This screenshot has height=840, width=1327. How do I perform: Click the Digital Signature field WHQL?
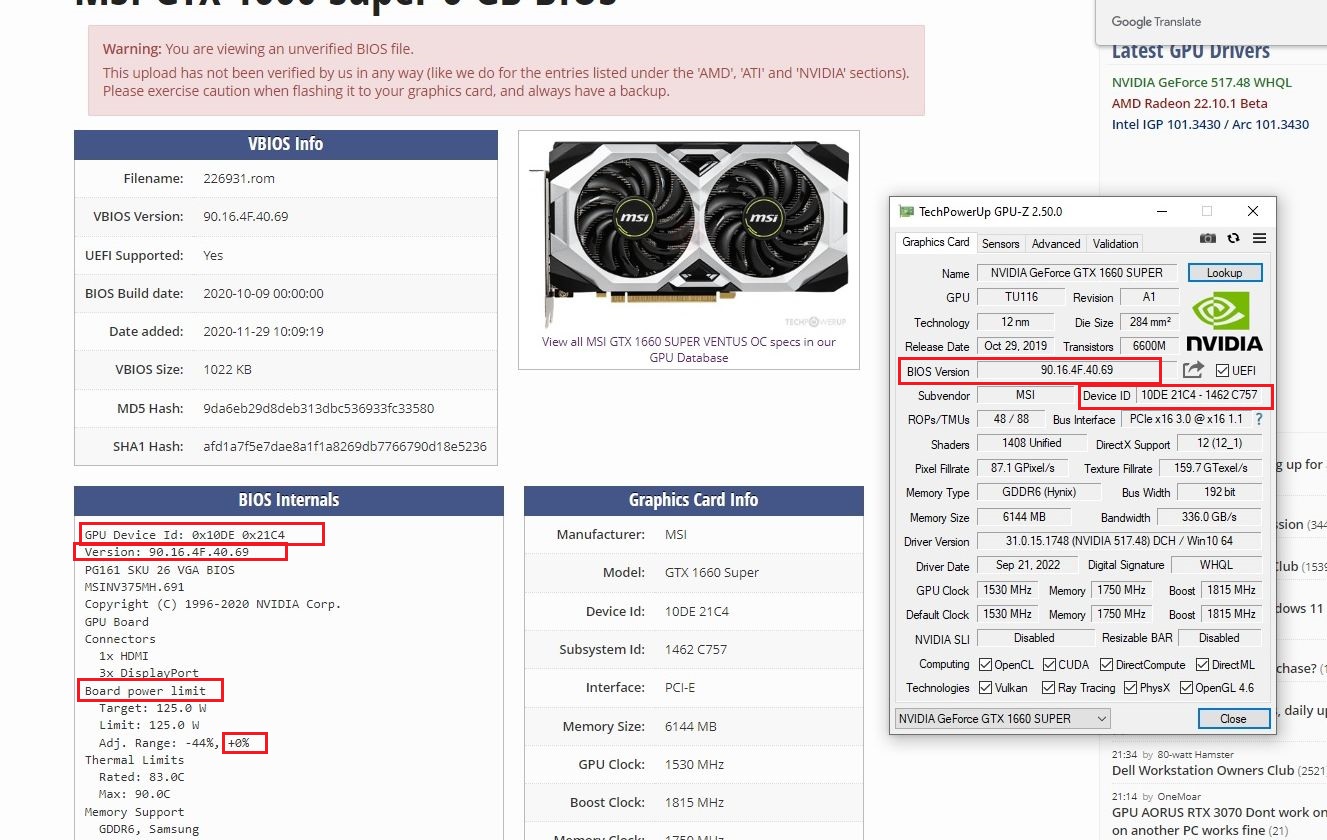click(x=1216, y=565)
